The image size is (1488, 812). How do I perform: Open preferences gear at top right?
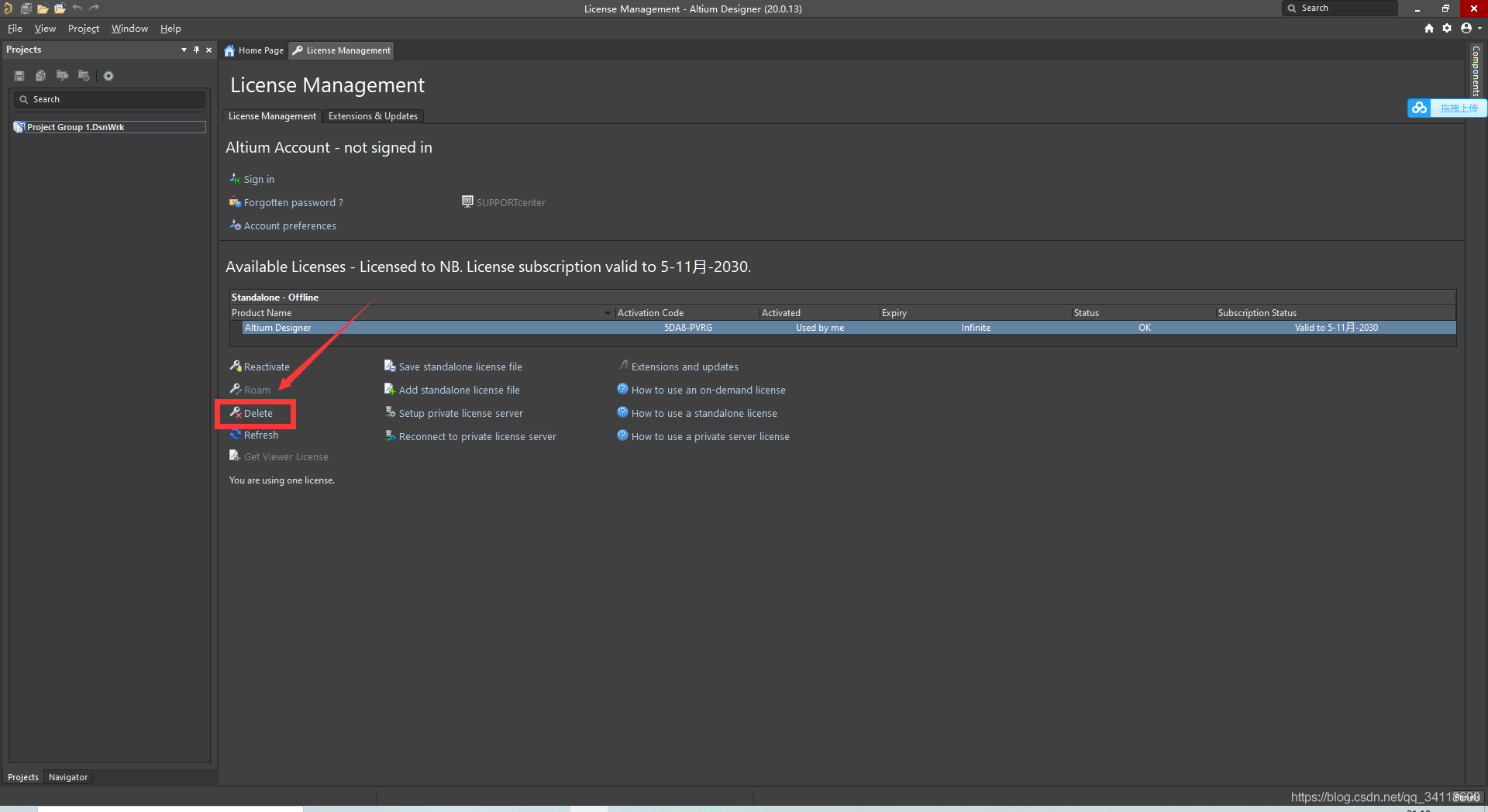1447,28
